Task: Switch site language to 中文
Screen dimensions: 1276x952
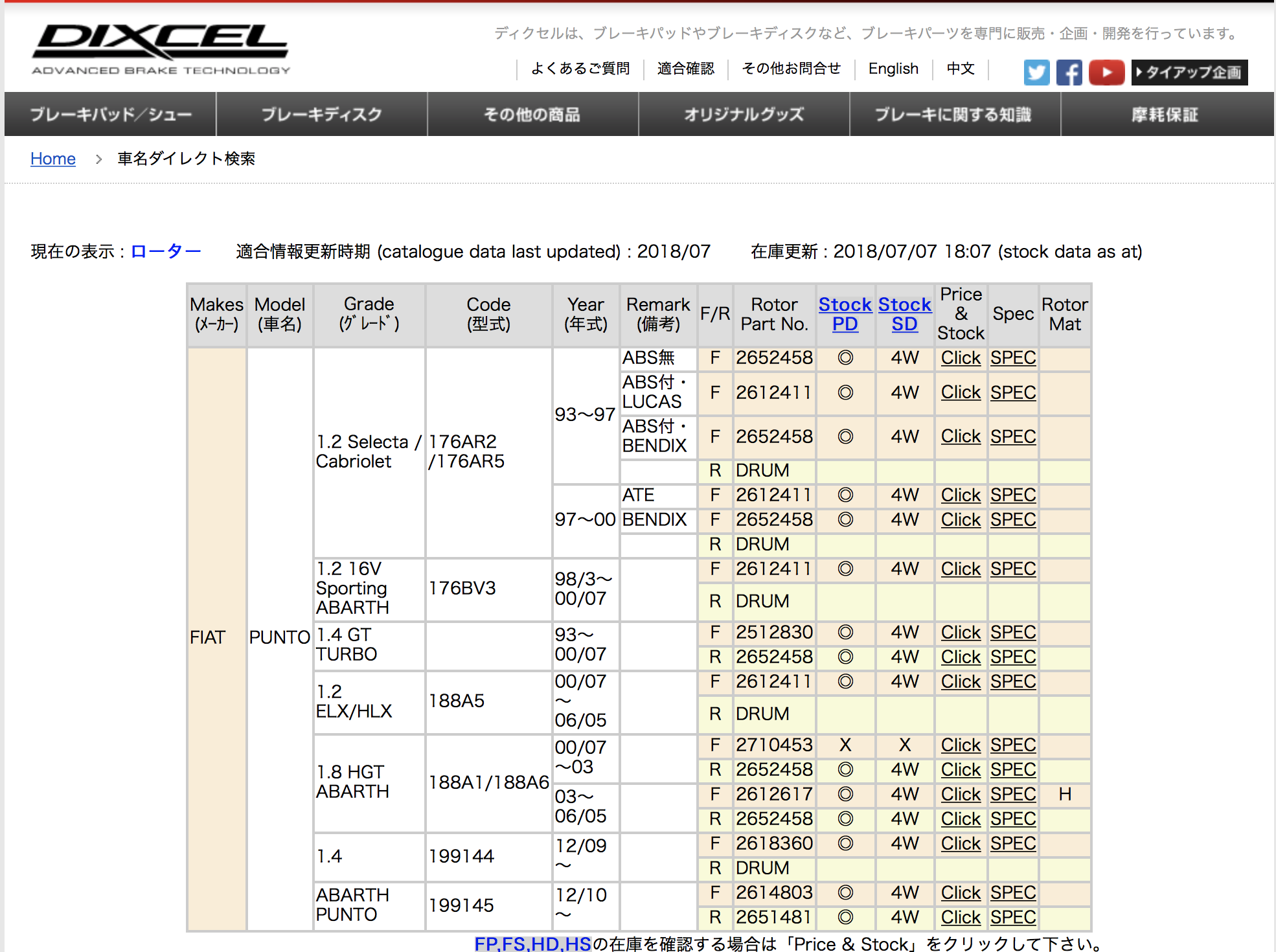Action: pos(960,69)
